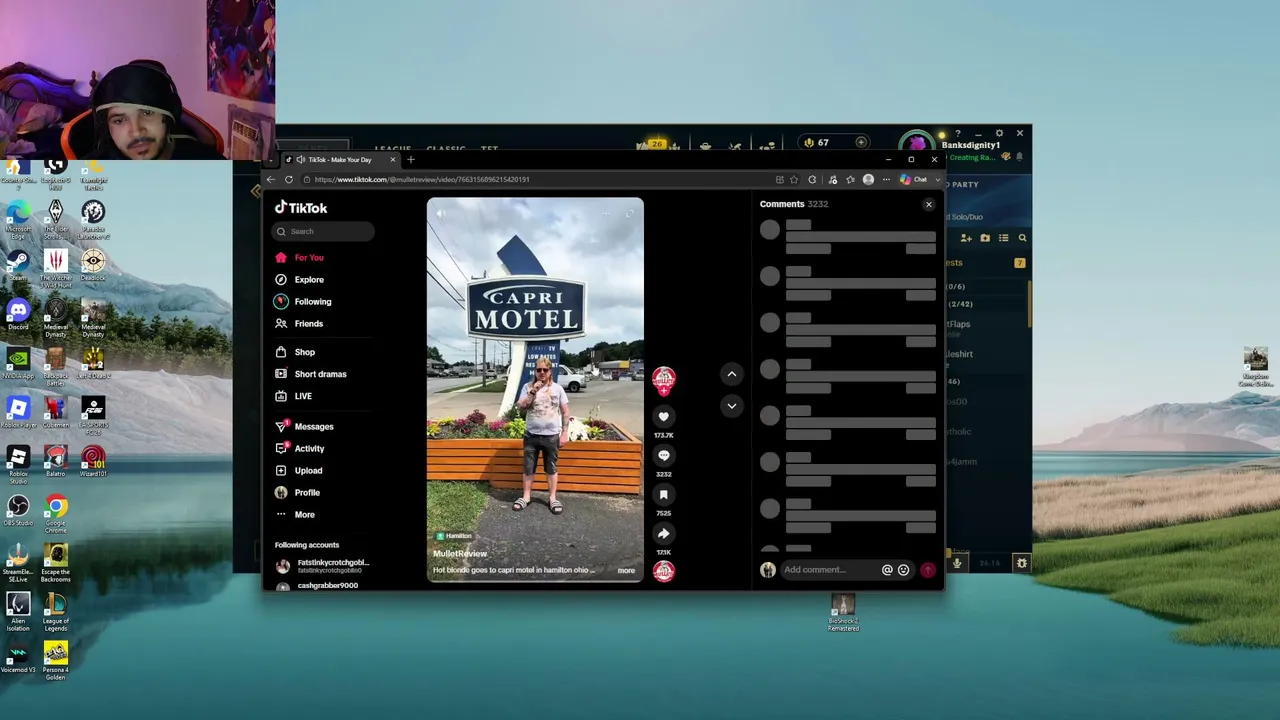
Task: Expand the video caption with "more"
Action: click(626, 571)
